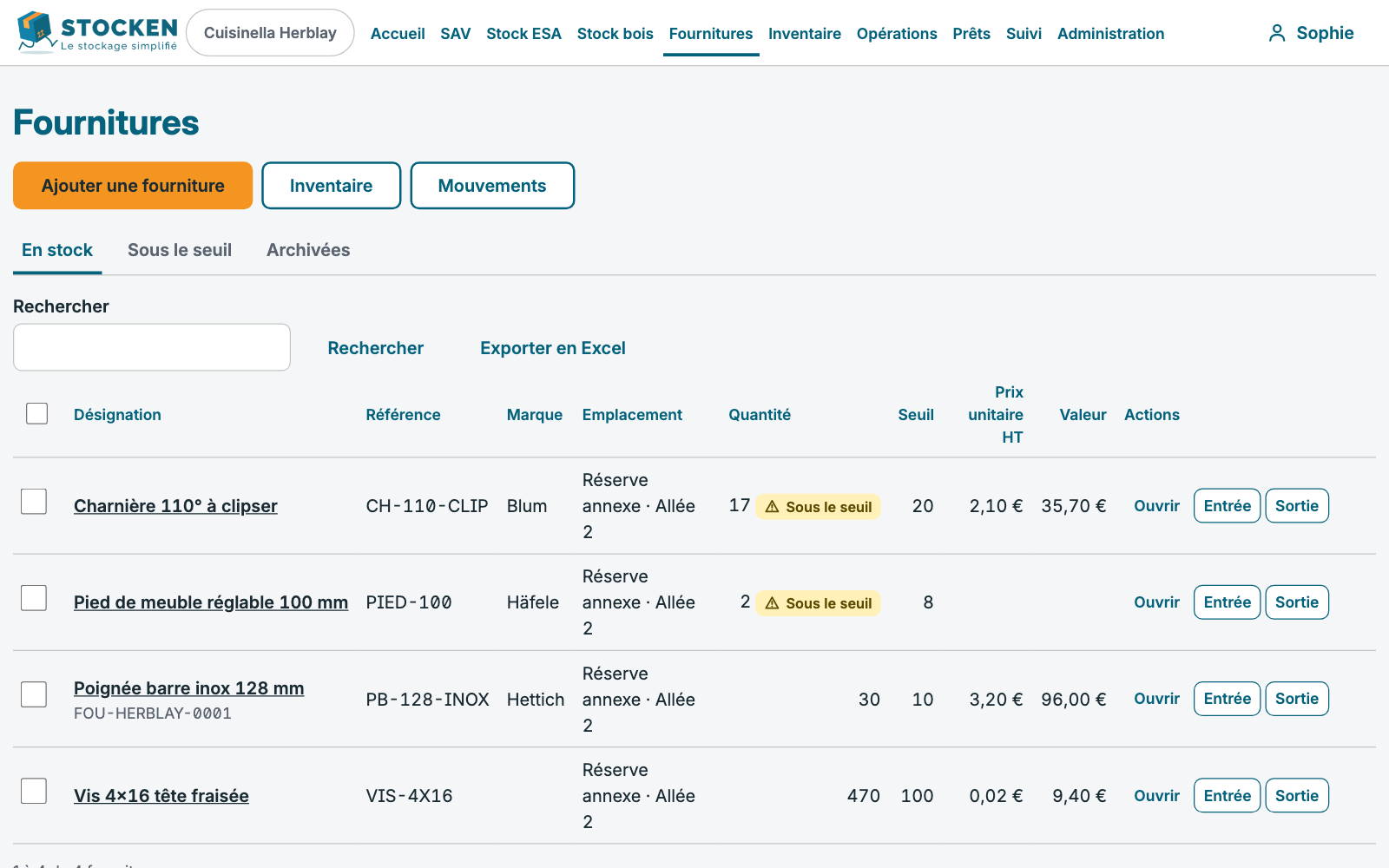
Task: Open Inventaire in the top navigation
Action: [805, 34]
